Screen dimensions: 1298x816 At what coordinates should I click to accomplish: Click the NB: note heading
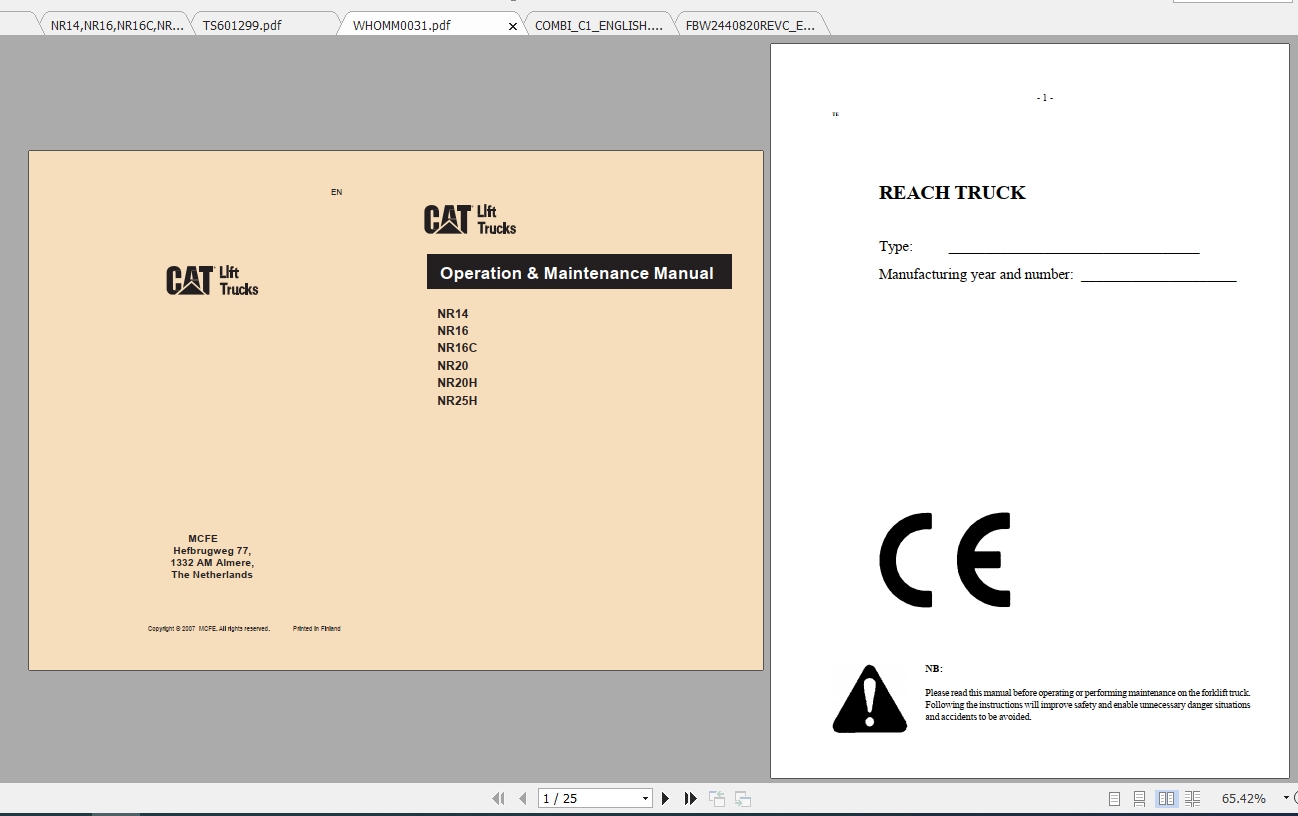[x=934, y=669]
